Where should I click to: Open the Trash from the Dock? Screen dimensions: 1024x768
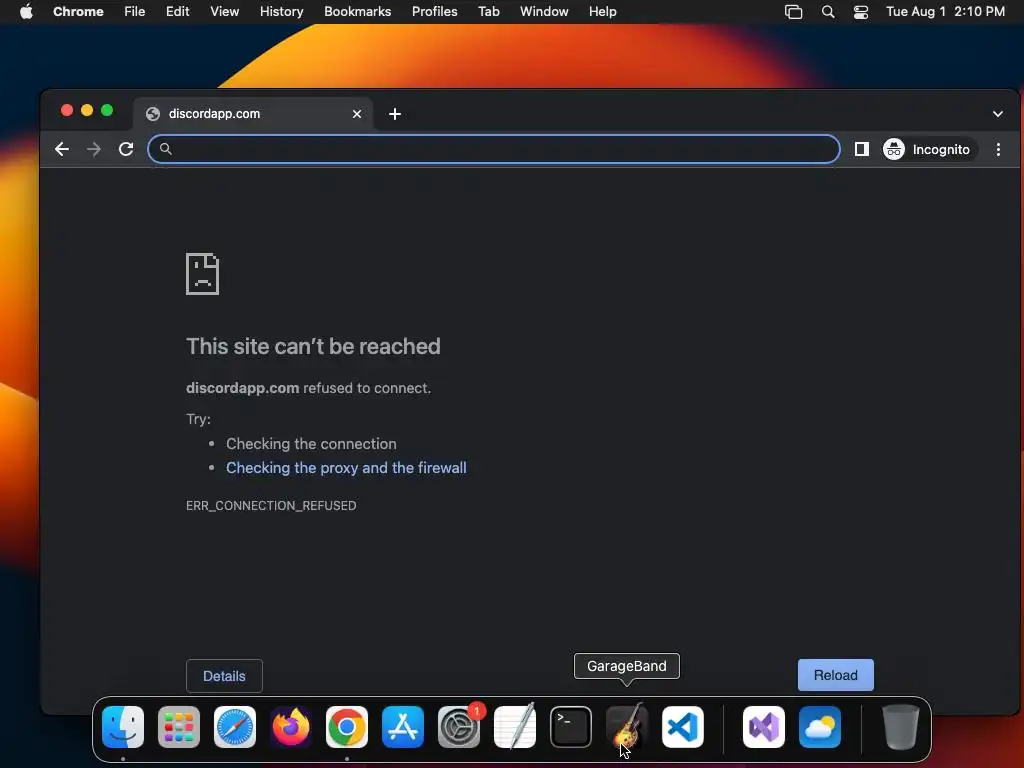tap(901, 727)
